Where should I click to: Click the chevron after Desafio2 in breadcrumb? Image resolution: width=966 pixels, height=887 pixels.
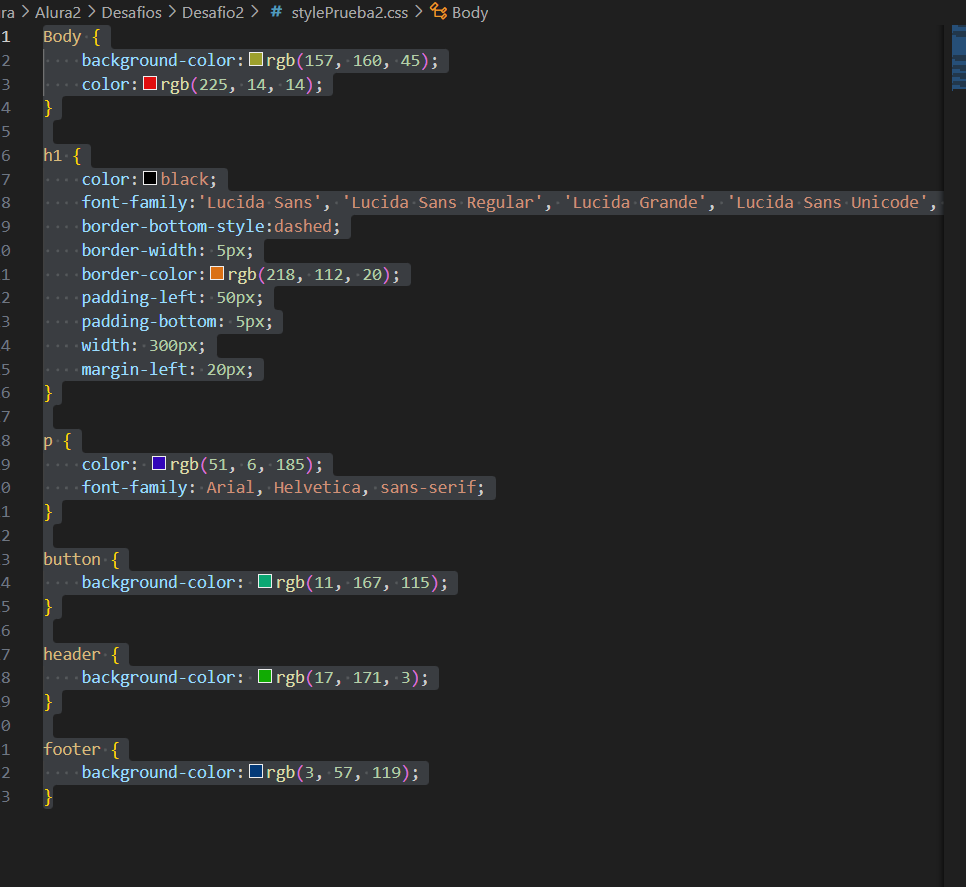click(x=254, y=12)
